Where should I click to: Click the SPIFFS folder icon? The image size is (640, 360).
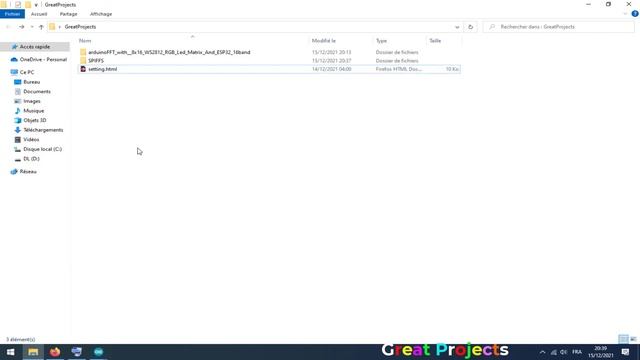pyautogui.click(x=83, y=61)
